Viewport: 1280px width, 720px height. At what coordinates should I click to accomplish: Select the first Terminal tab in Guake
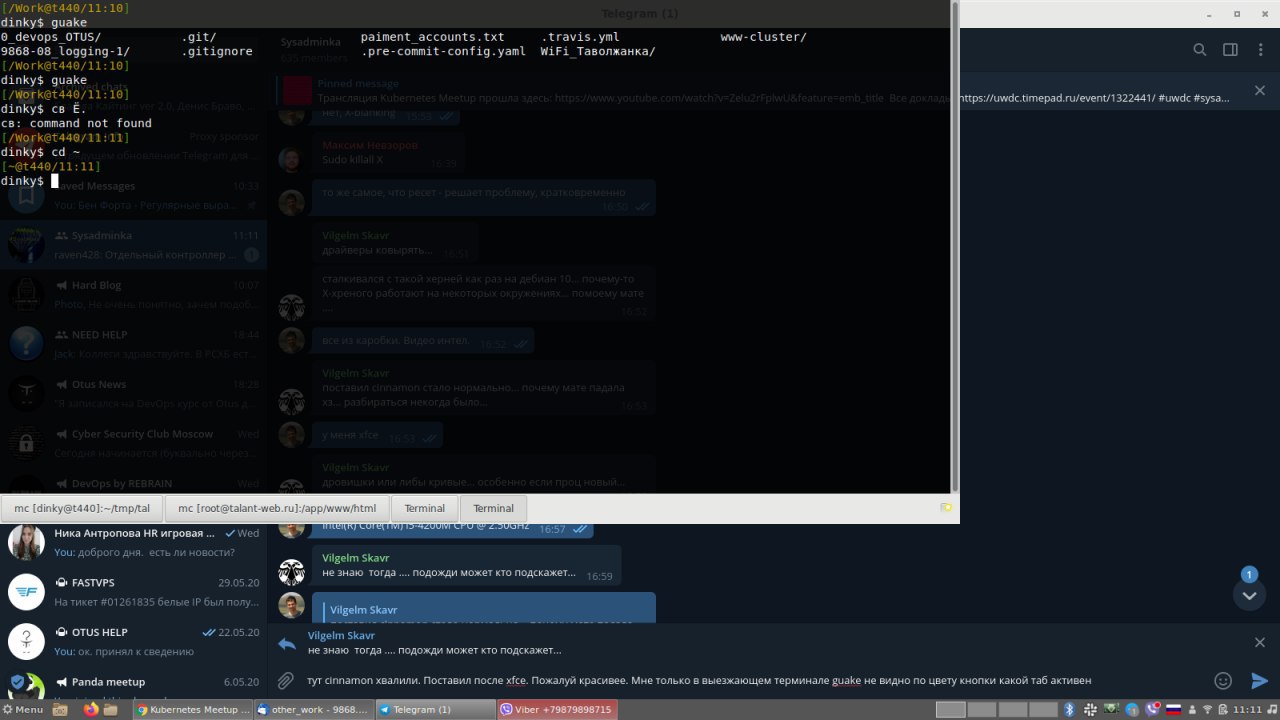click(x=424, y=508)
